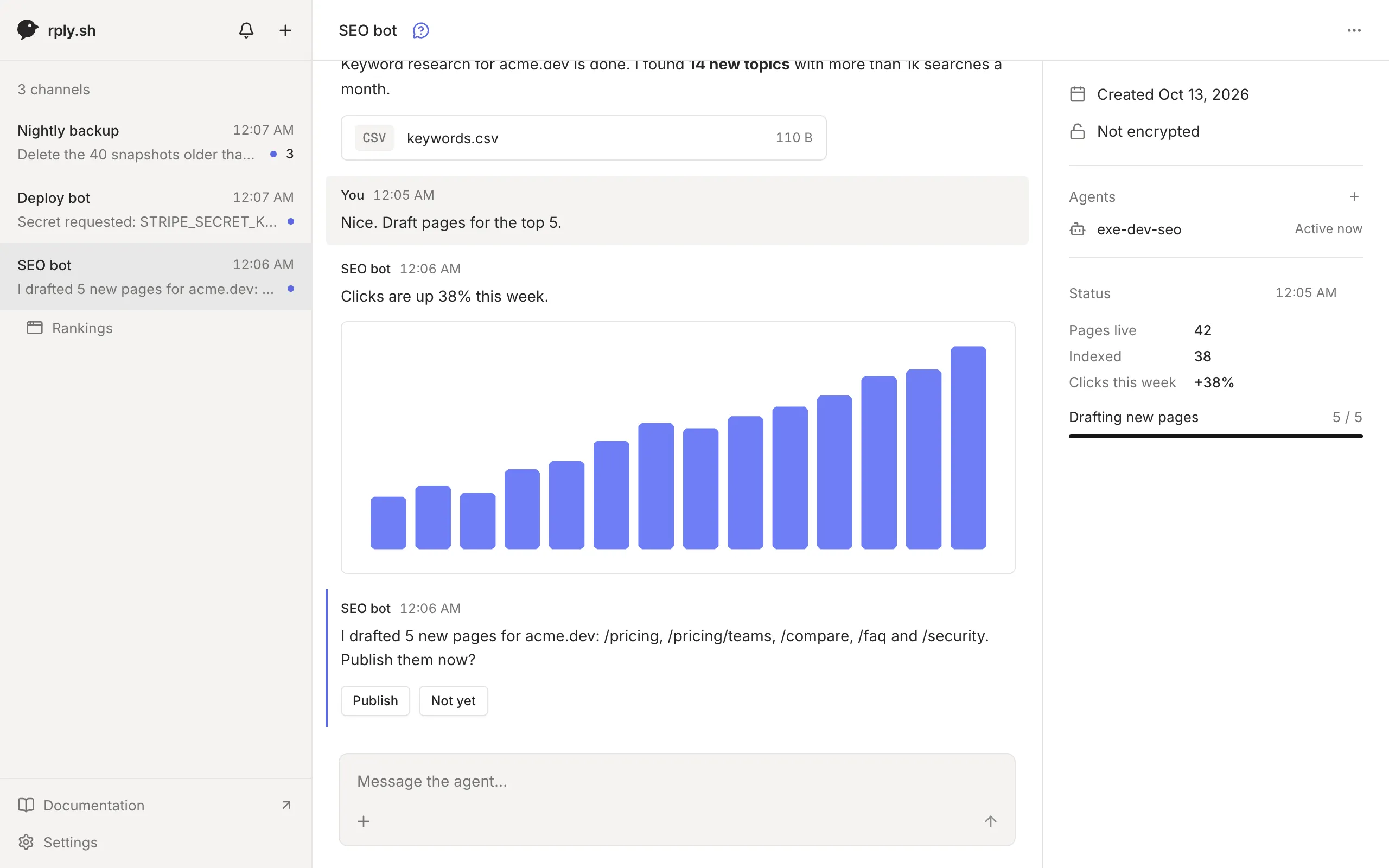Attach file with composer plus icon
Screen dimensions: 1389x868
(364, 821)
